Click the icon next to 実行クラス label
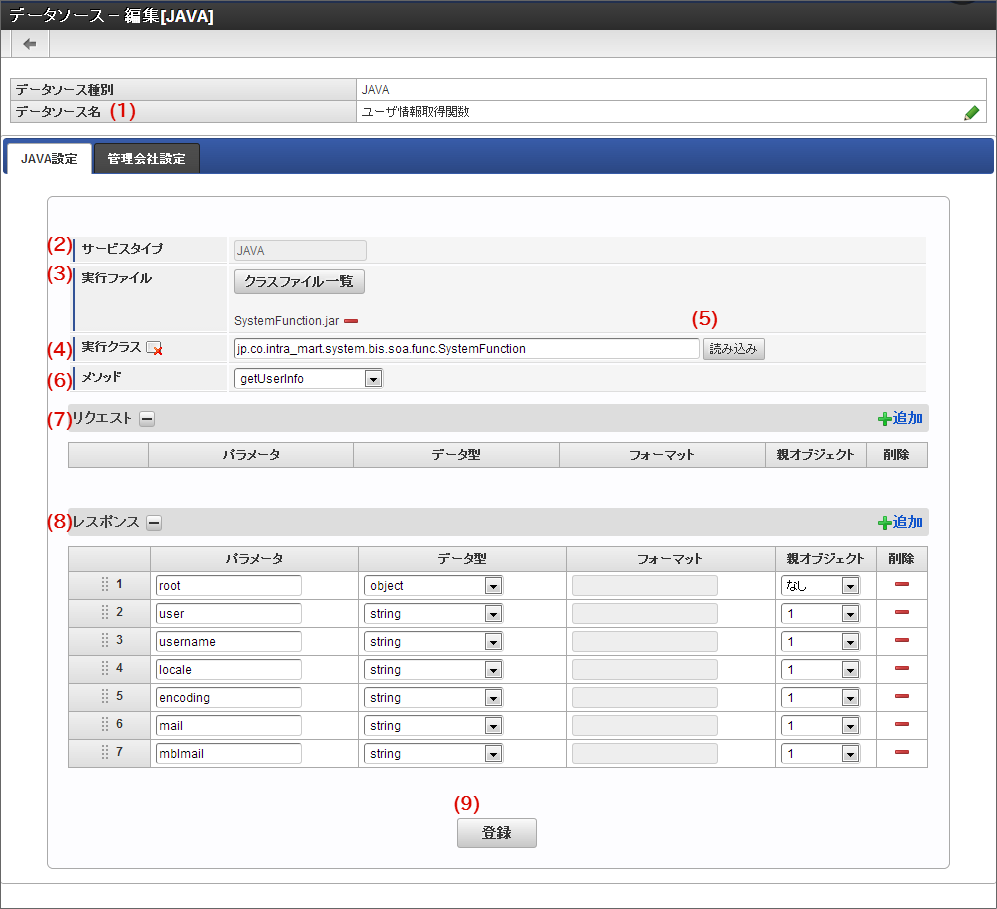997x909 pixels. (x=154, y=349)
